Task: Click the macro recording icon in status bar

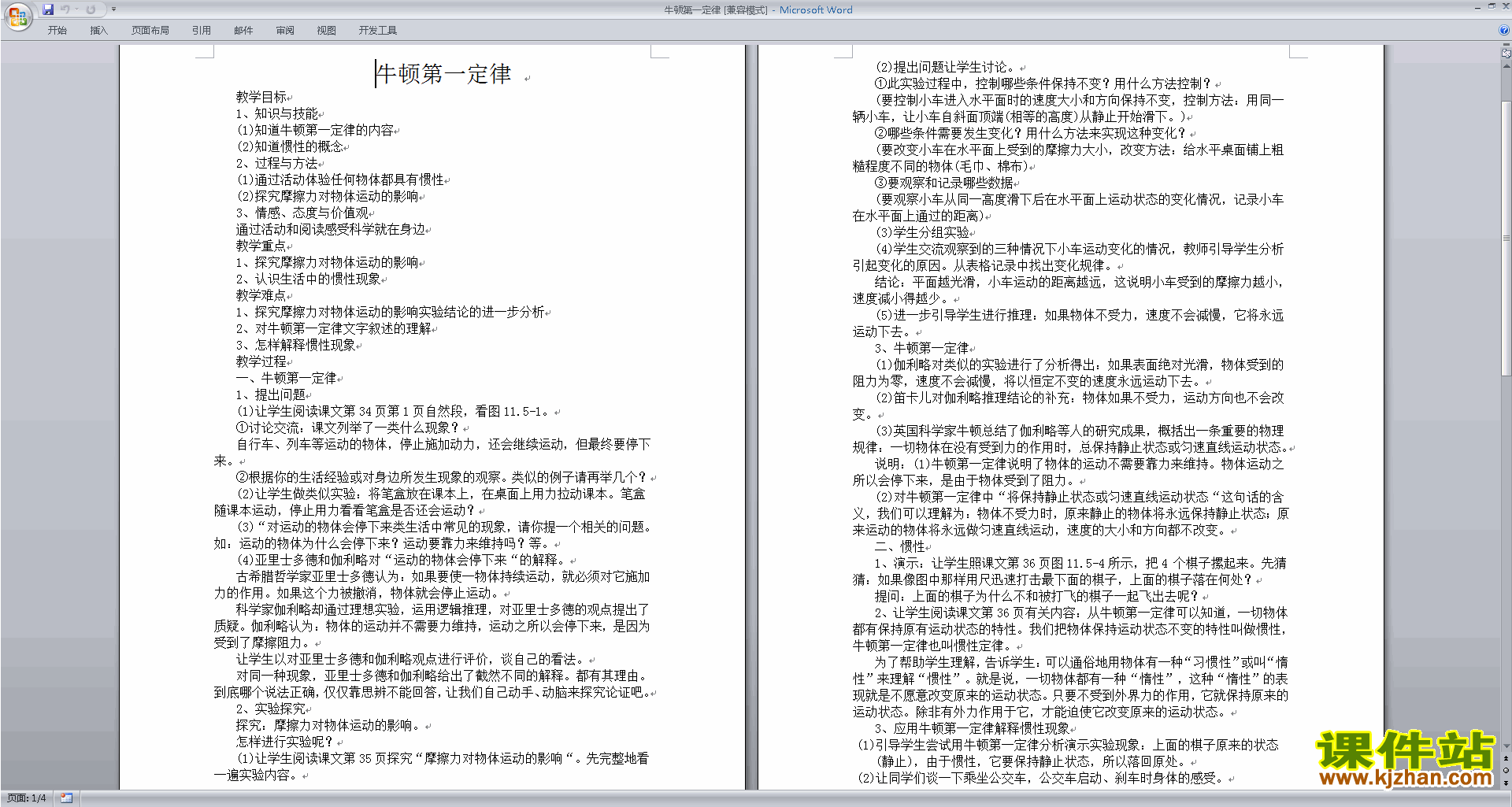Action: click(66, 798)
